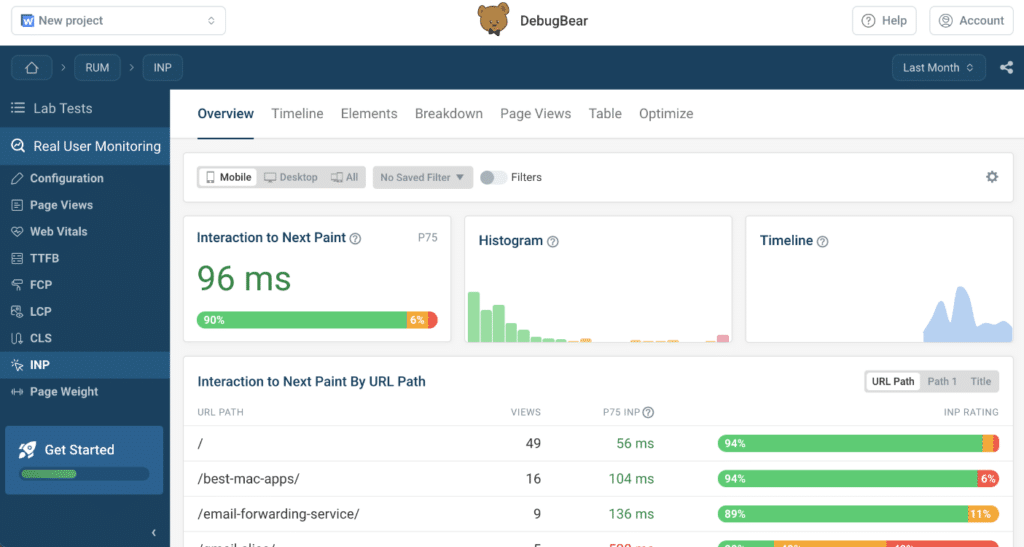
Task: Click the 96 ms value
Action: (244, 279)
